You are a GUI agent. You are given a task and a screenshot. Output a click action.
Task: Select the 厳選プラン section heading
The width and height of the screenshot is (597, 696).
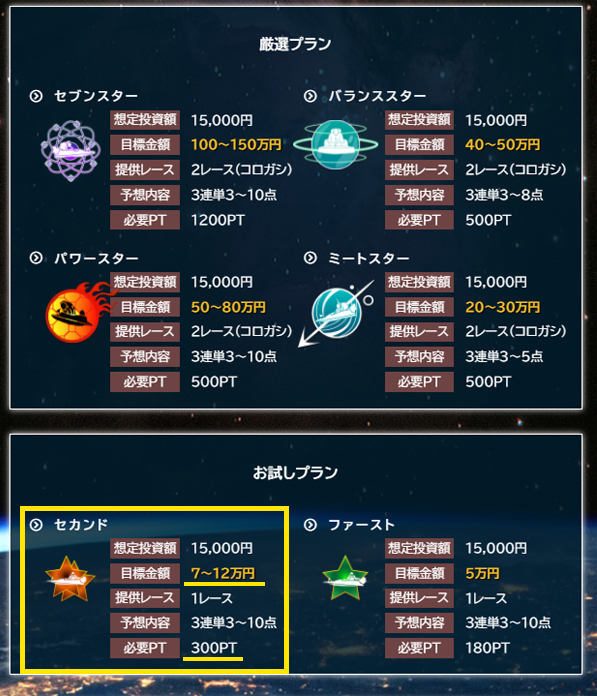[295, 44]
